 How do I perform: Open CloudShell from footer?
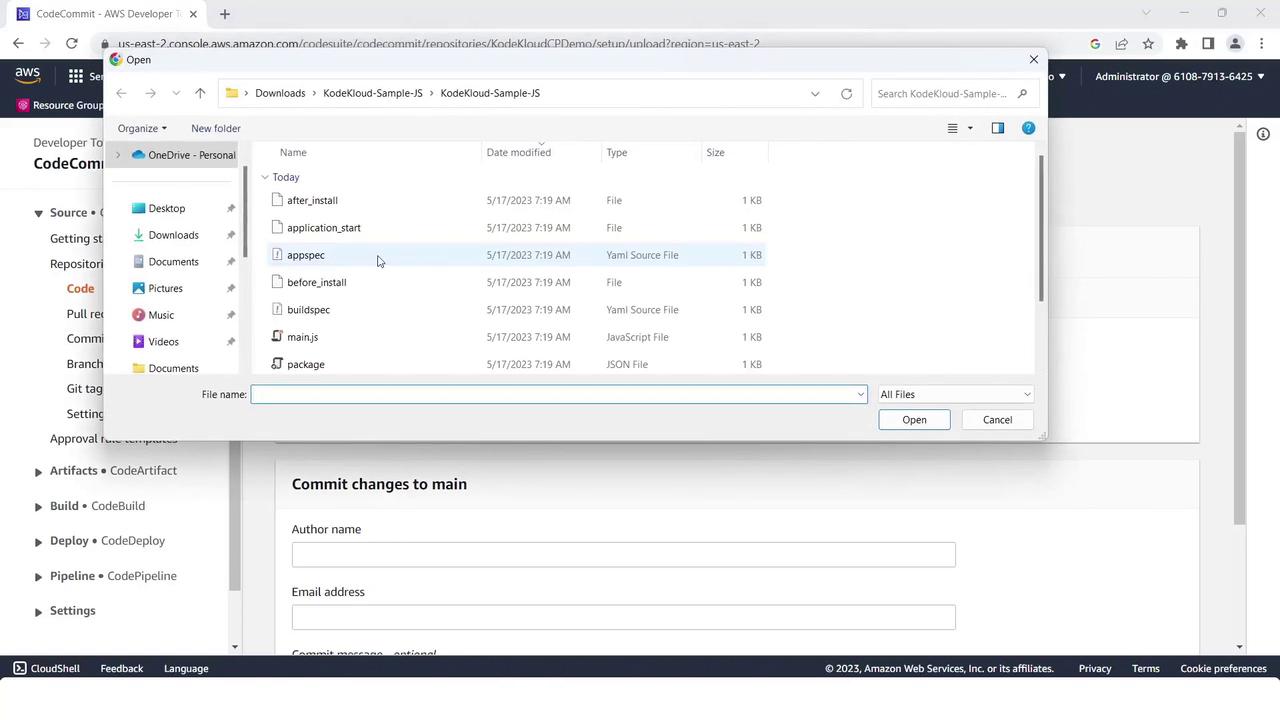47,668
